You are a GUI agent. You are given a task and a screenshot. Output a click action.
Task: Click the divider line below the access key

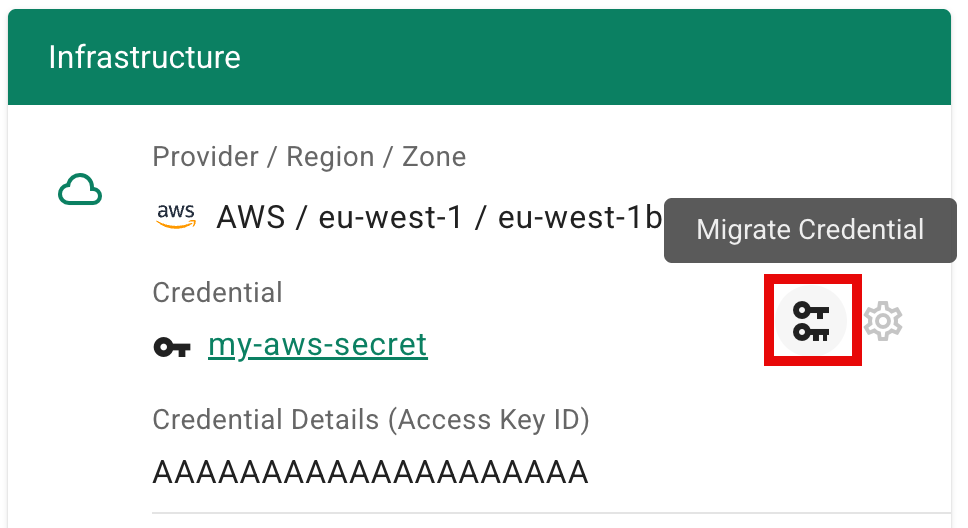coord(550,513)
